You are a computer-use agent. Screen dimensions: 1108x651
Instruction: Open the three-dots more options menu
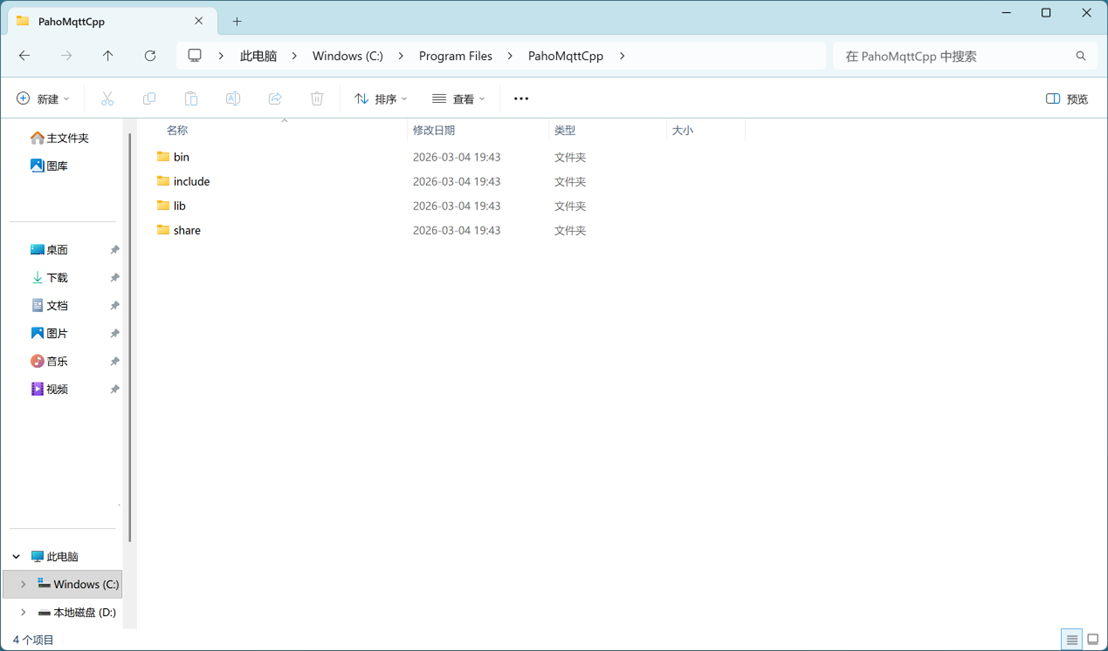[x=521, y=99]
